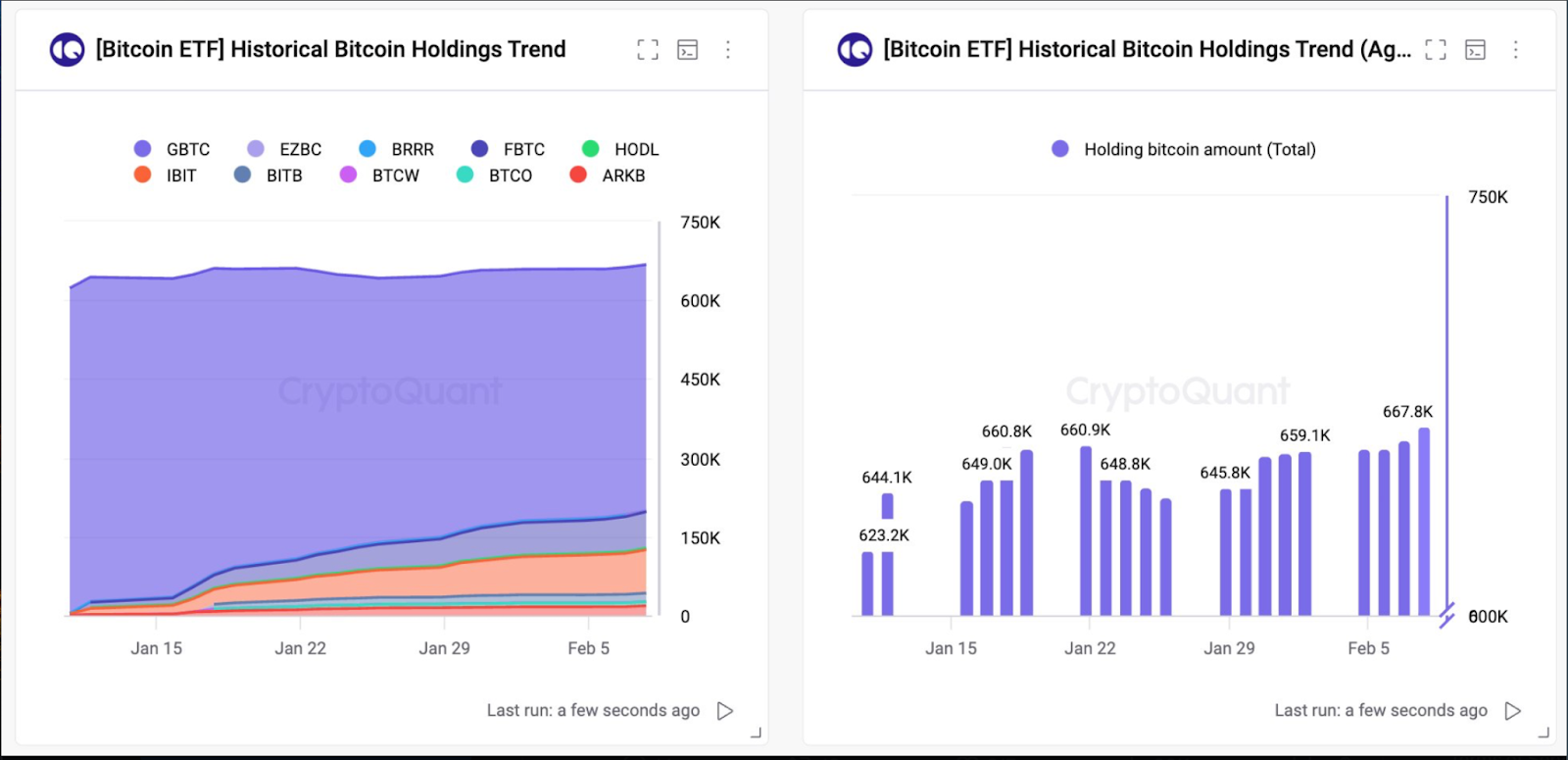Select the tallest bar labeled 667.8K
1568x760 pixels.
point(1424,522)
